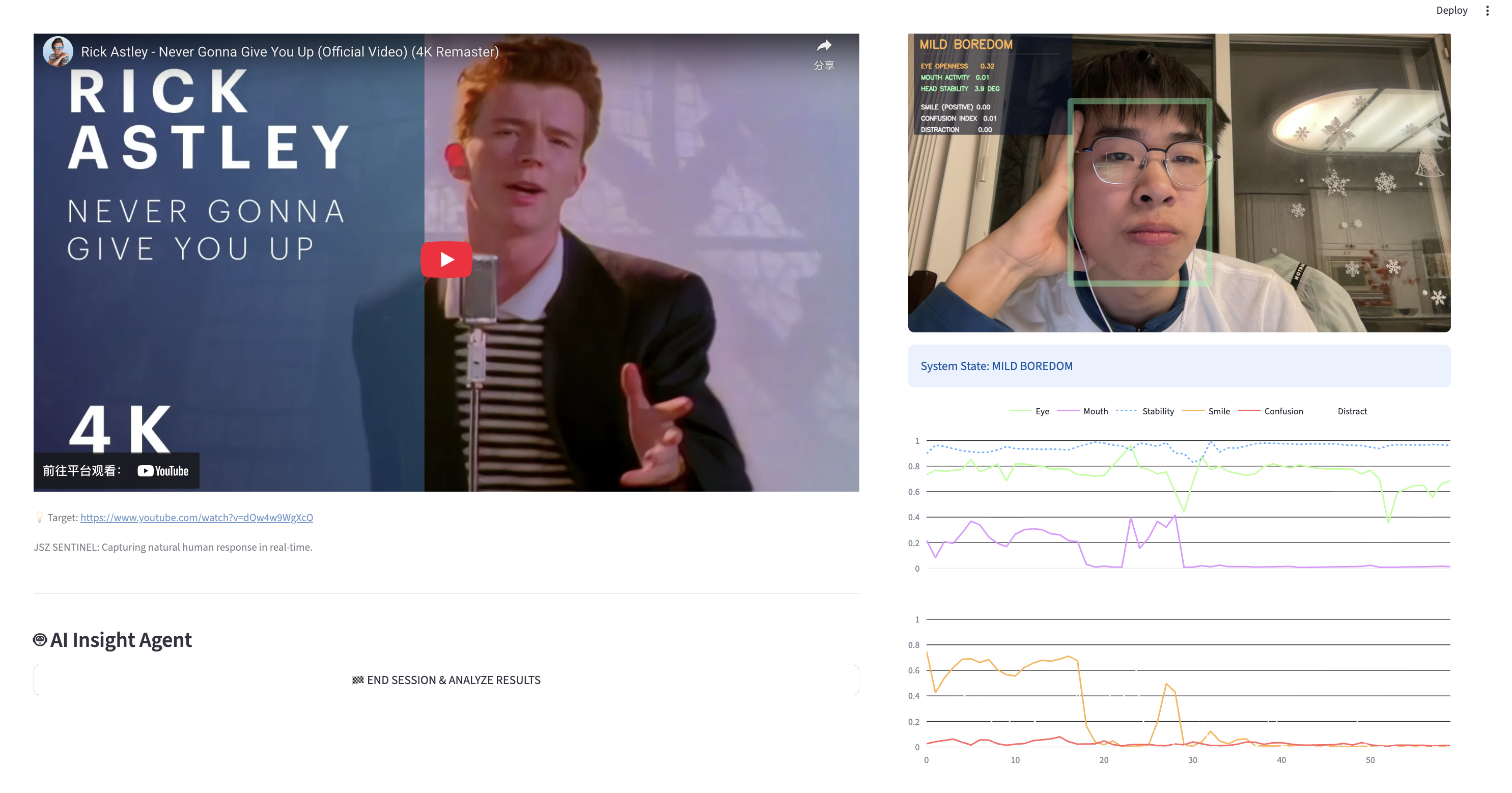Viewport: 1512px width, 793px height.
Task: Click the Deploy menu item
Action: pyautogui.click(x=1451, y=11)
